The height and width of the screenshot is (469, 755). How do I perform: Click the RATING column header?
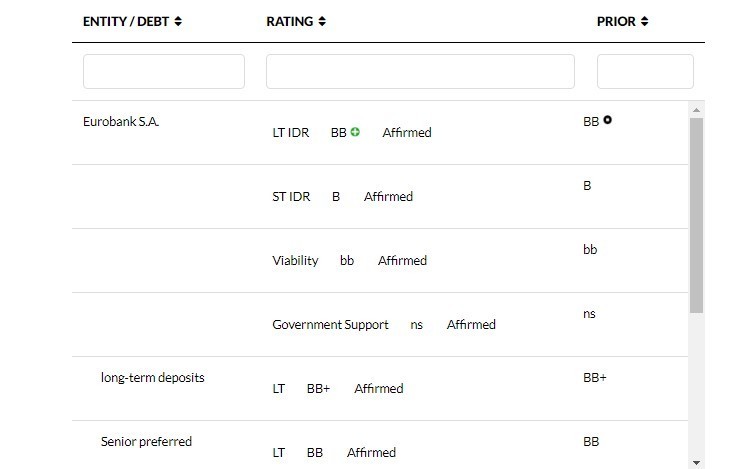(x=289, y=22)
